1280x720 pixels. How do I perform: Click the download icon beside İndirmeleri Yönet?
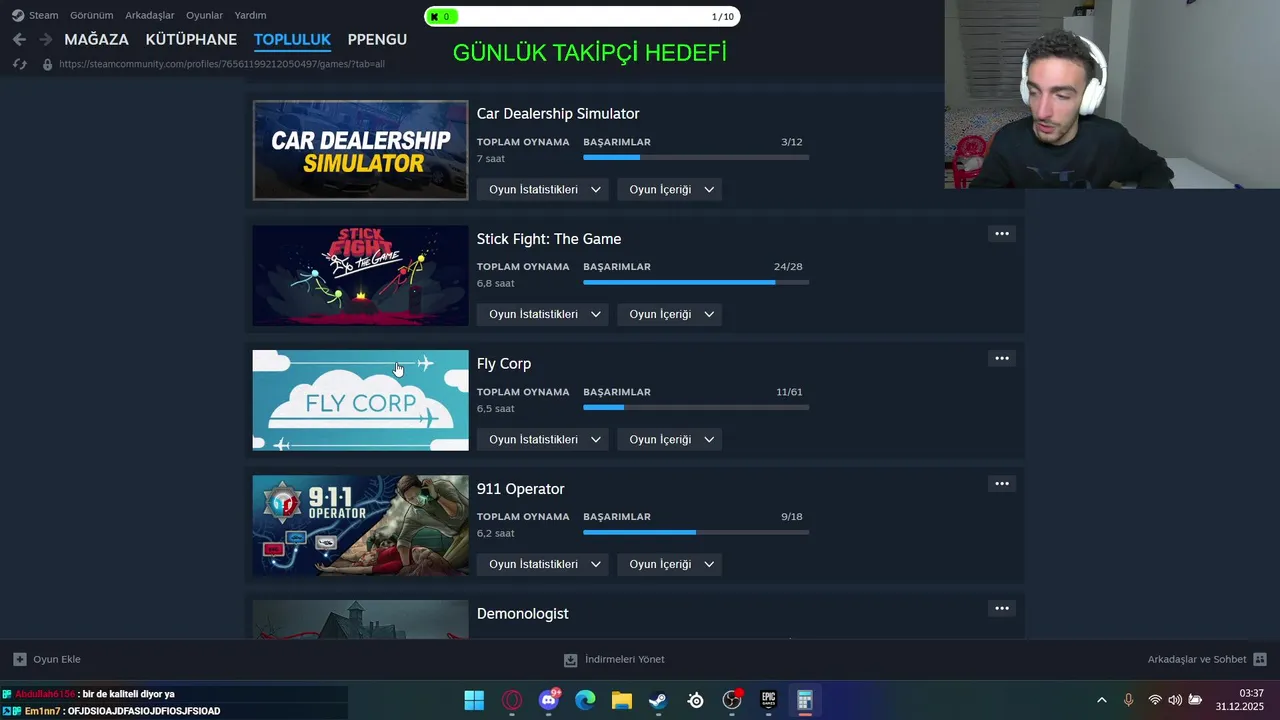click(570, 660)
